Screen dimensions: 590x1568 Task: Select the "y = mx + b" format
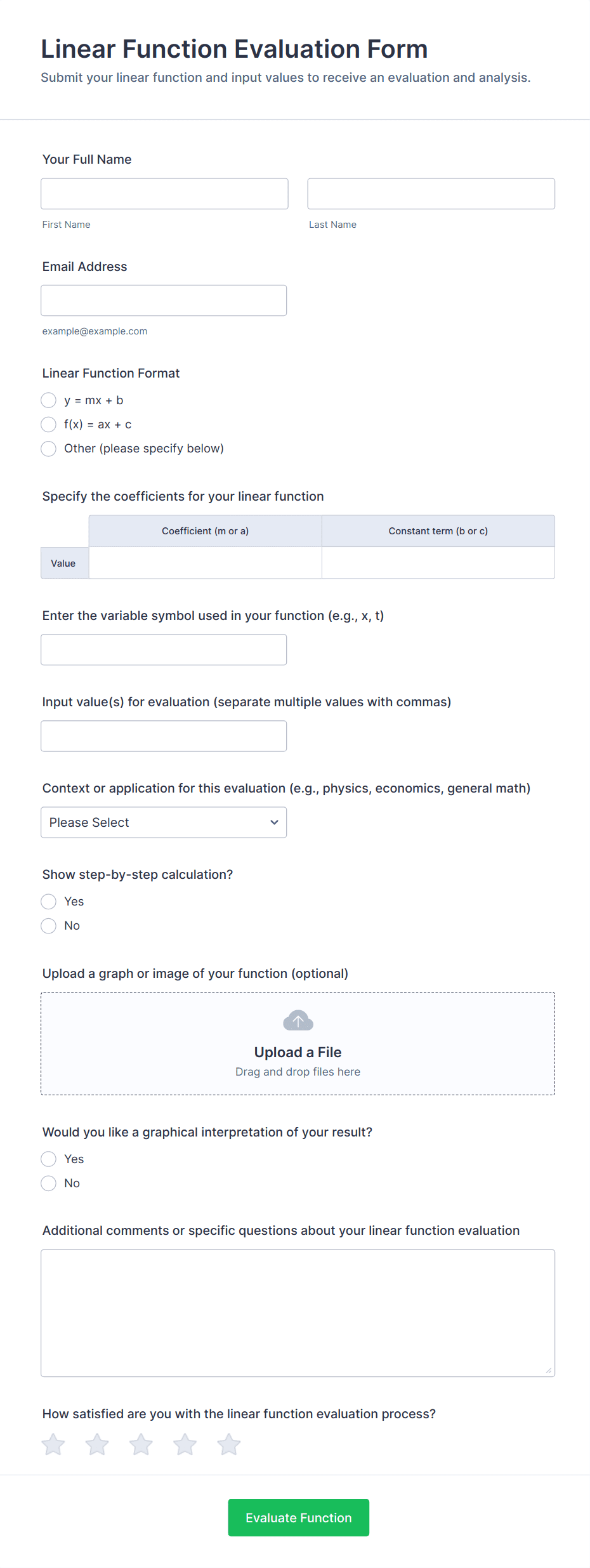[49, 400]
